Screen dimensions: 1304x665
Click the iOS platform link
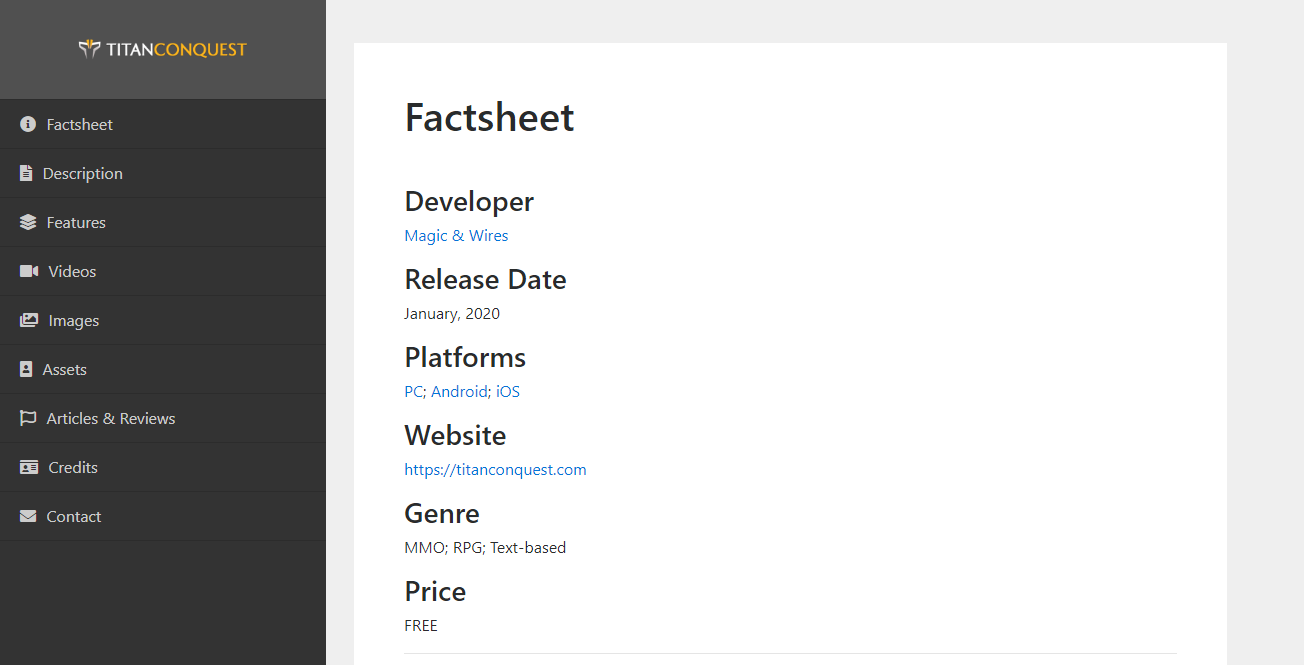(508, 391)
